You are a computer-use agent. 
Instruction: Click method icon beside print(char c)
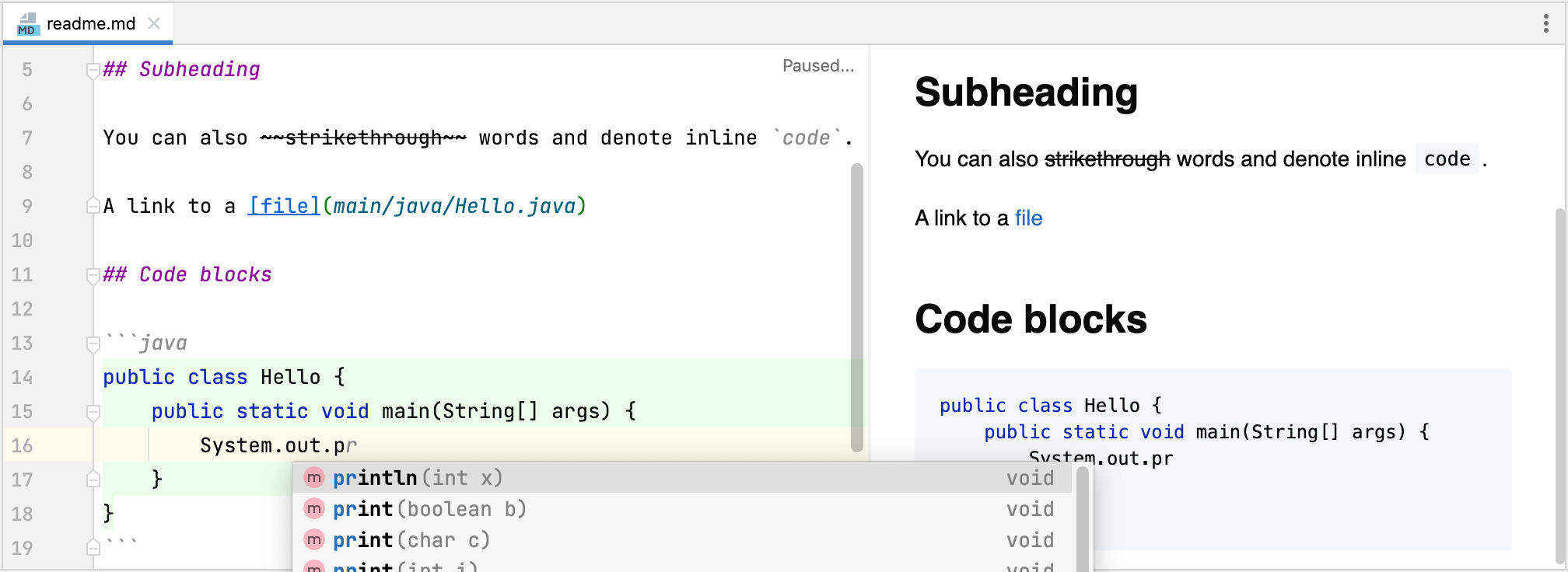pyautogui.click(x=313, y=539)
